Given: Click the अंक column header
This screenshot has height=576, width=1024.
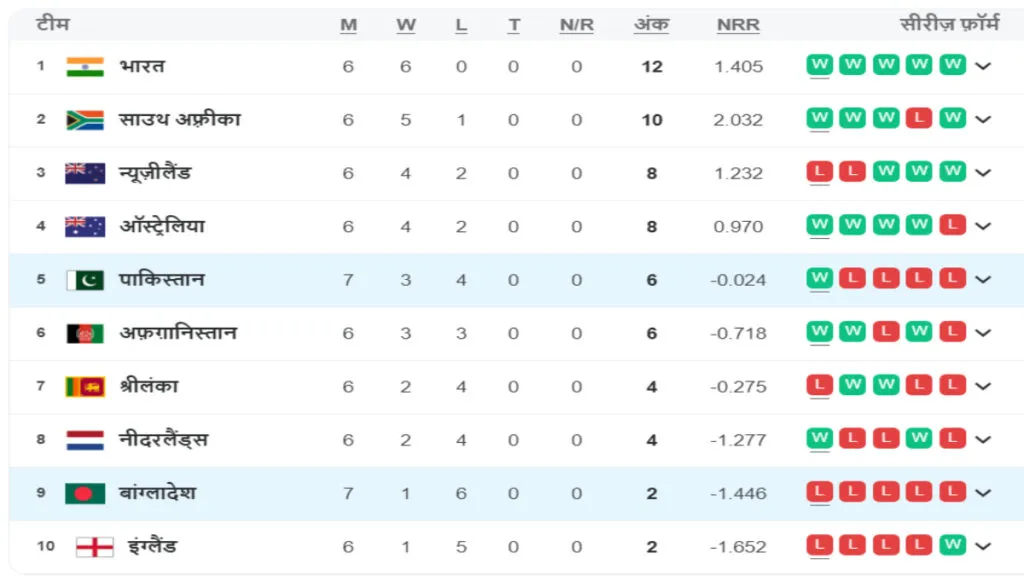Looking at the screenshot, I should pyautogui.click(x=651, y=25).
